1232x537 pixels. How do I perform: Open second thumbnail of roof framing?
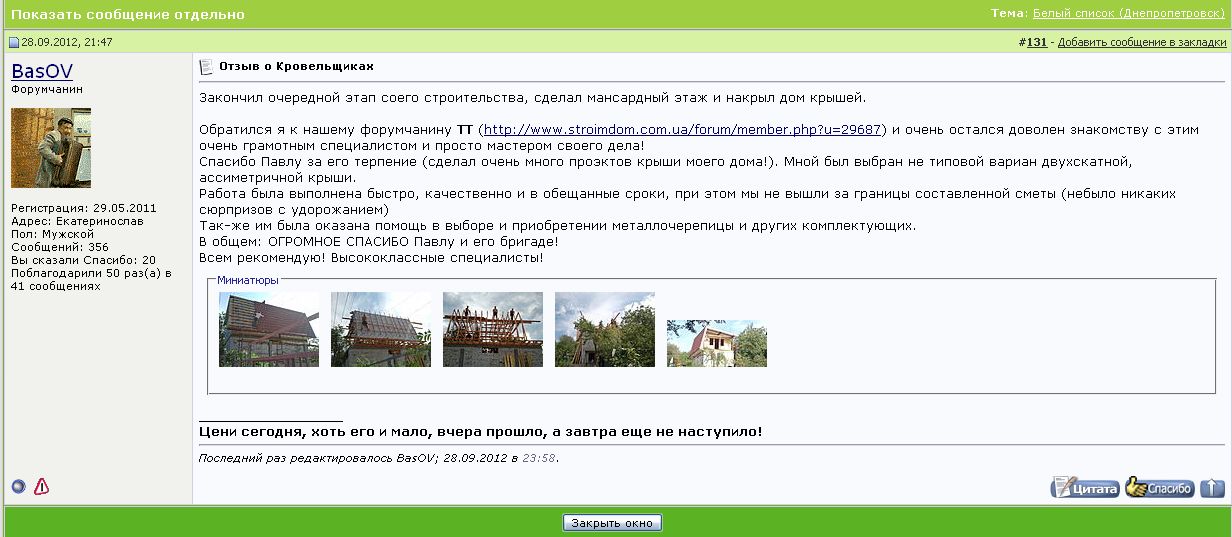(x=381, y=330)
